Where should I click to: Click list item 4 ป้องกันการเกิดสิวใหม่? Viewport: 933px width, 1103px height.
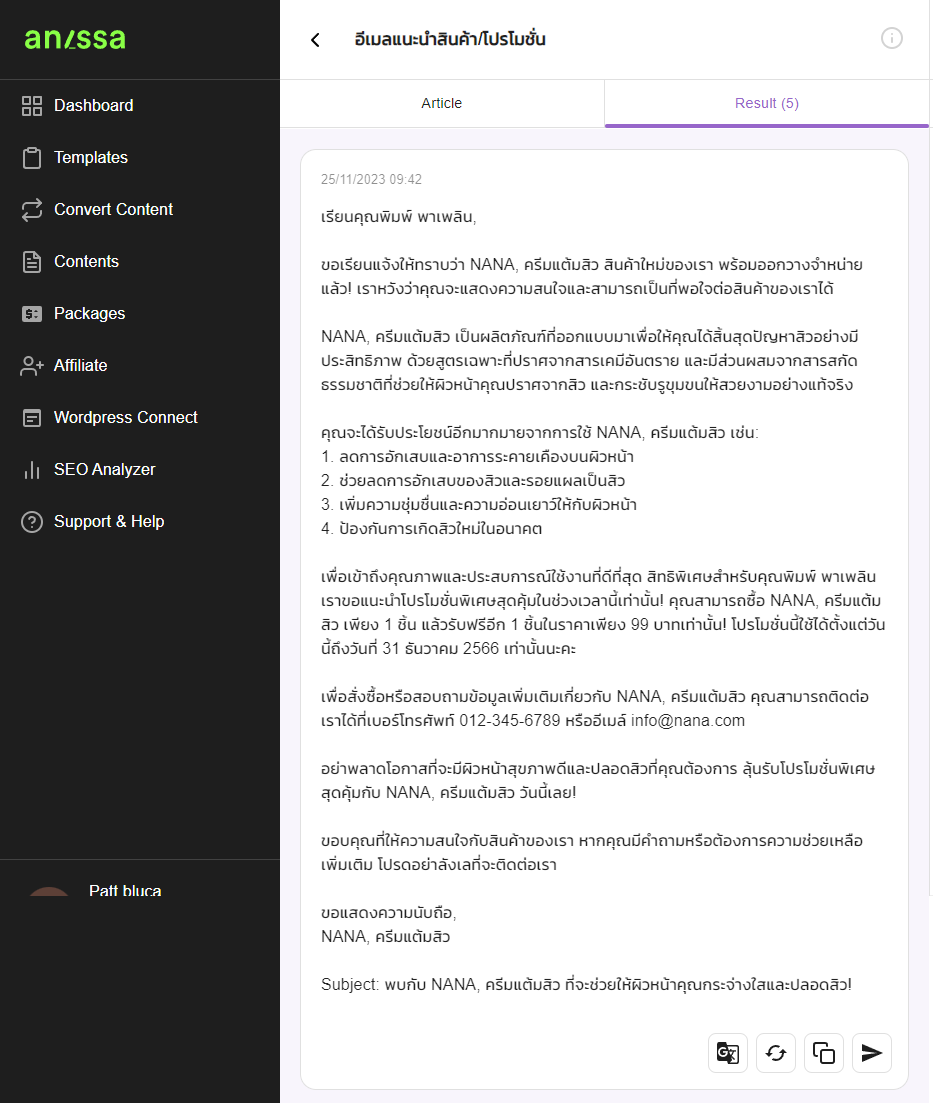[x=431, y=529]
